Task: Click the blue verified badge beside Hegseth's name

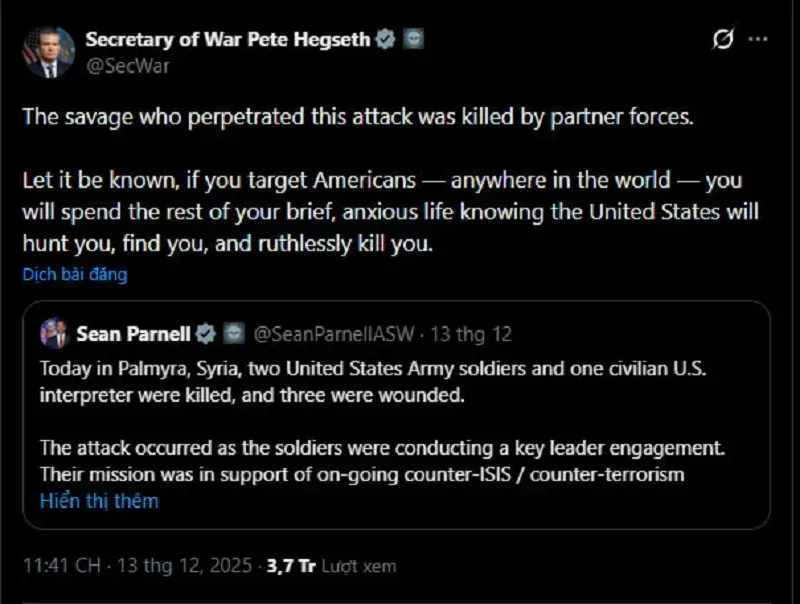Action: [x=384, y=40]
